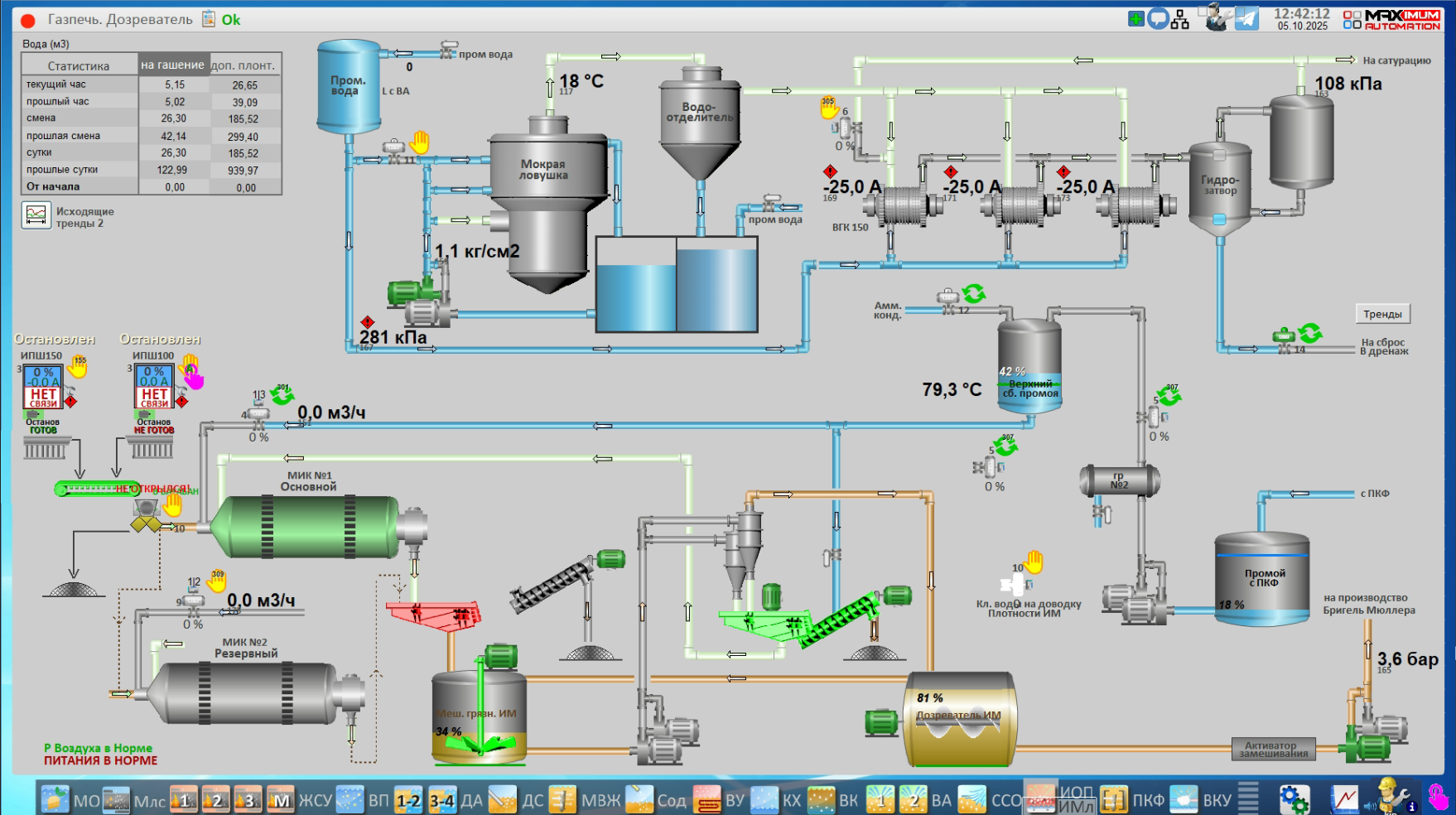Toggle auto mode icon on amm. конд. valve 12
The height and width of the screenshot is (815, 1456).
(x=974, y=293)
